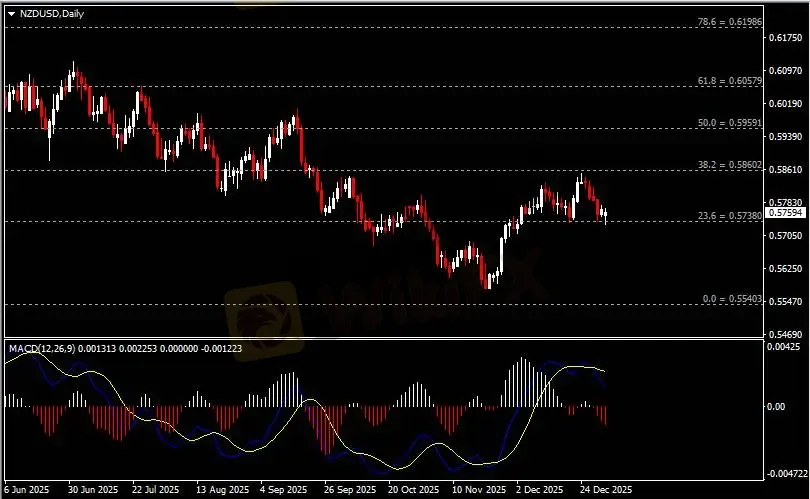Click the 0.55470 price scale value
The width and height of the screenshot is (810, 499).
[785, 302]
